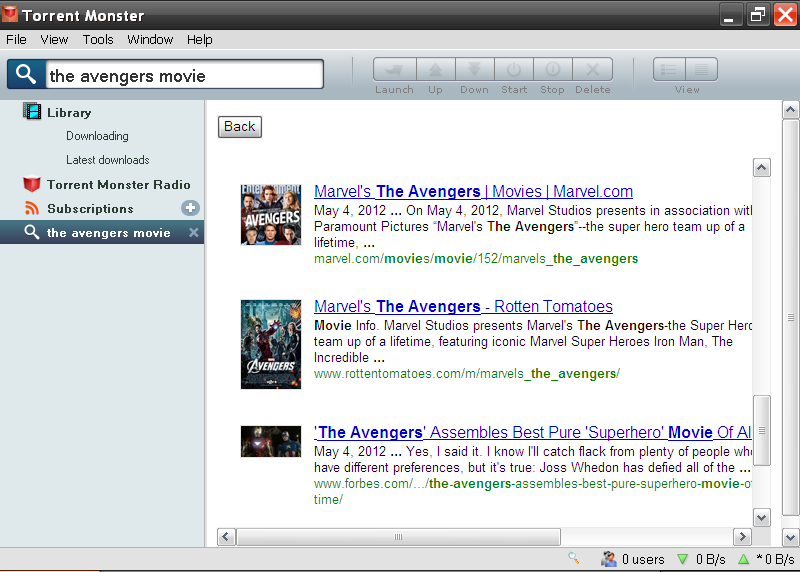
Task: Open the Tools menu
Action: pyautogui.click(x=98, y=39)
